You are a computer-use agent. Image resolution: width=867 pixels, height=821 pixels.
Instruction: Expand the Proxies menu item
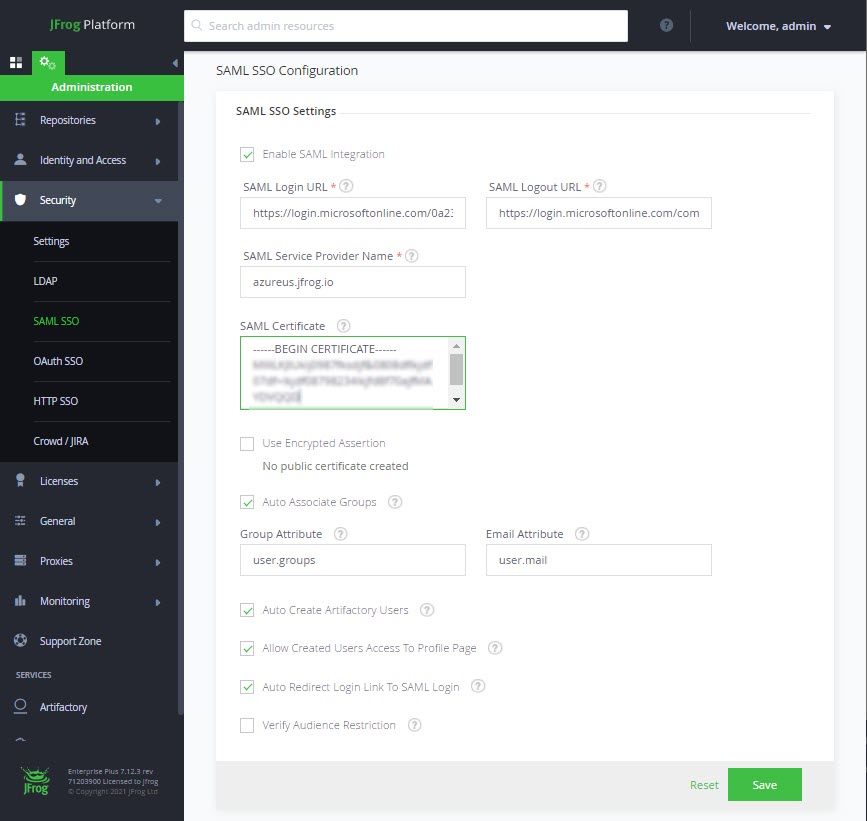tap(57, 561)
